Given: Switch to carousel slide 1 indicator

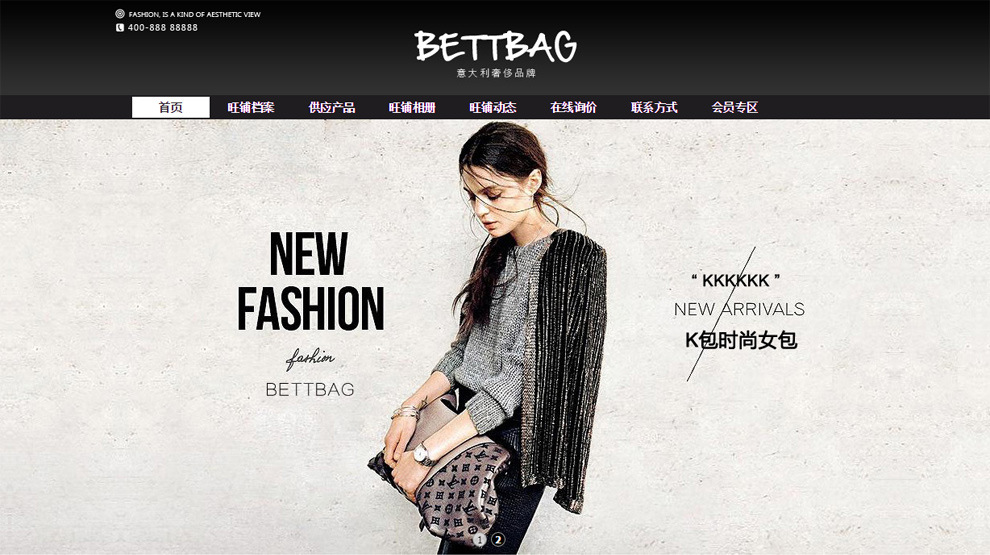Looking at the screenshot, I should click(480, 539).
